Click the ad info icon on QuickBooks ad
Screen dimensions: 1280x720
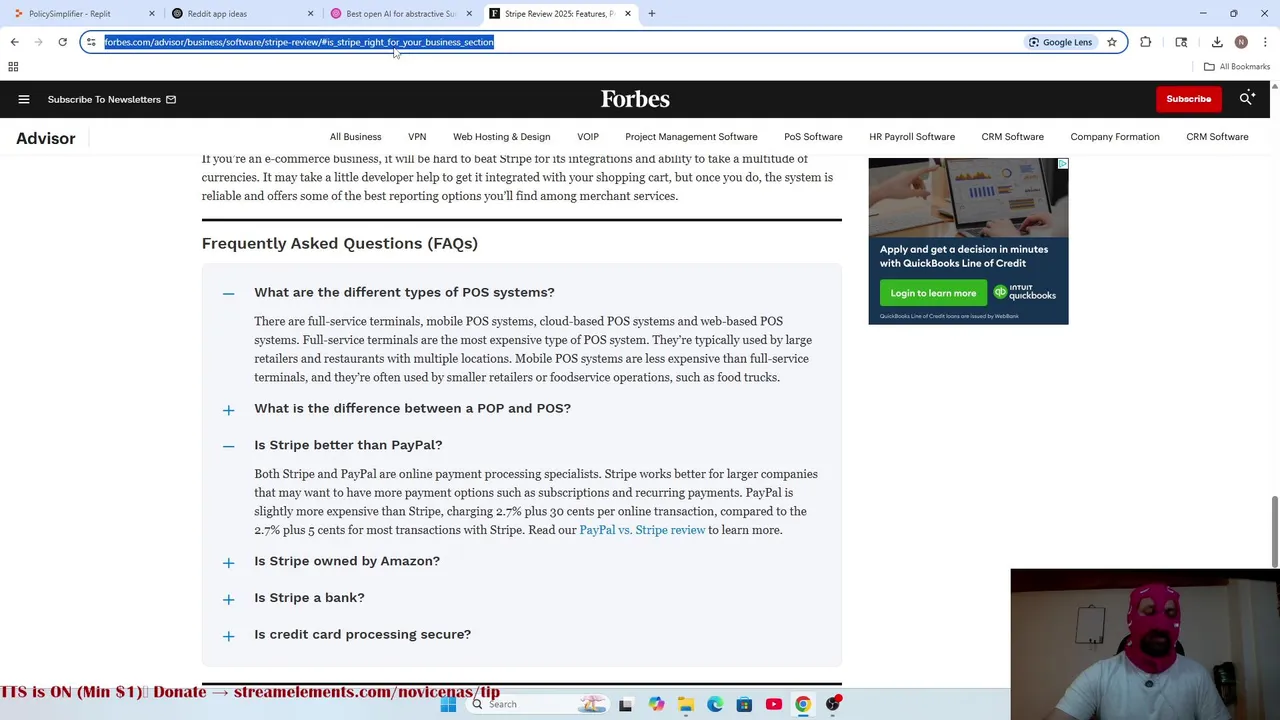click(x=1062, y=164)
